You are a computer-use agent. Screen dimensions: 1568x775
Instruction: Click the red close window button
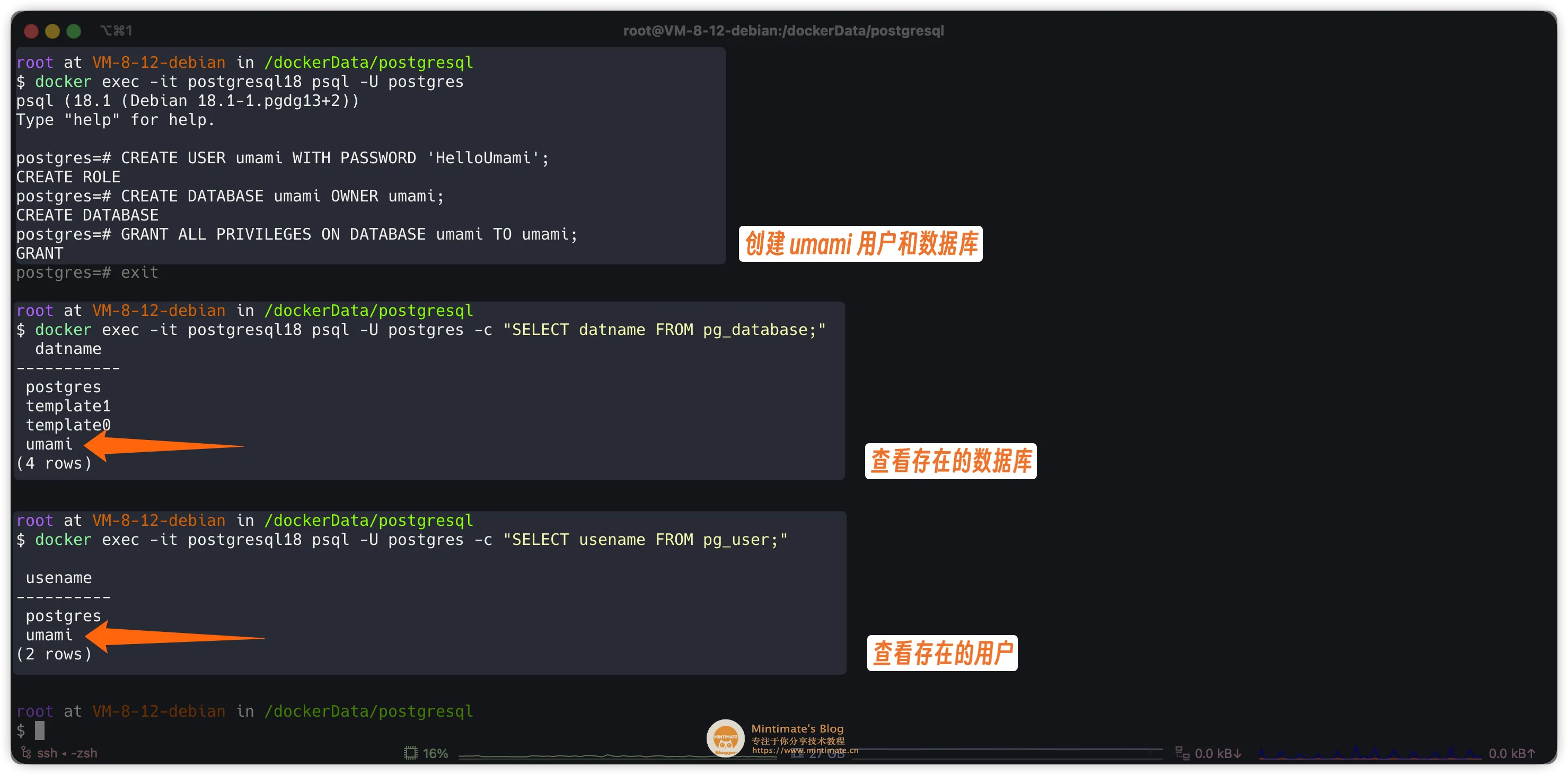point(31,31)
